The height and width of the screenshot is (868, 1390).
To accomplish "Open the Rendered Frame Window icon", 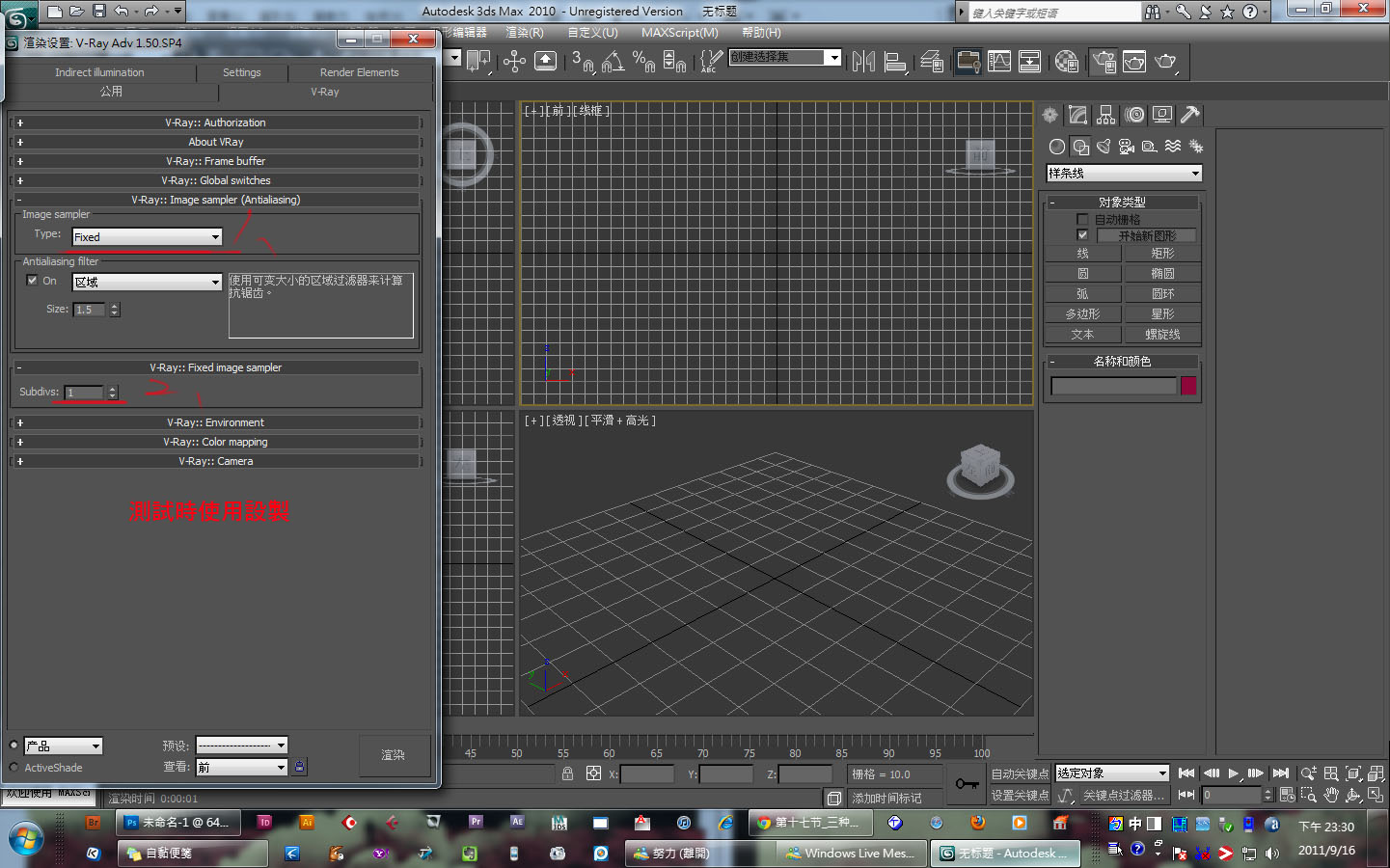I will coord(1134,62).
